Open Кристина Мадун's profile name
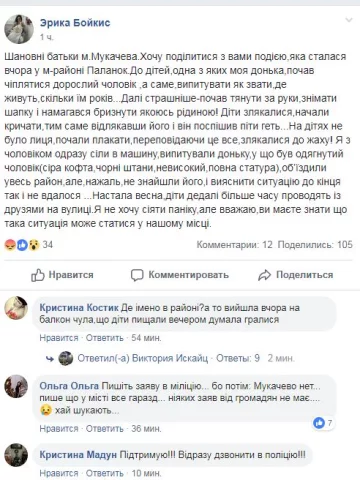 pyautogui.click(x=78, y=455)
